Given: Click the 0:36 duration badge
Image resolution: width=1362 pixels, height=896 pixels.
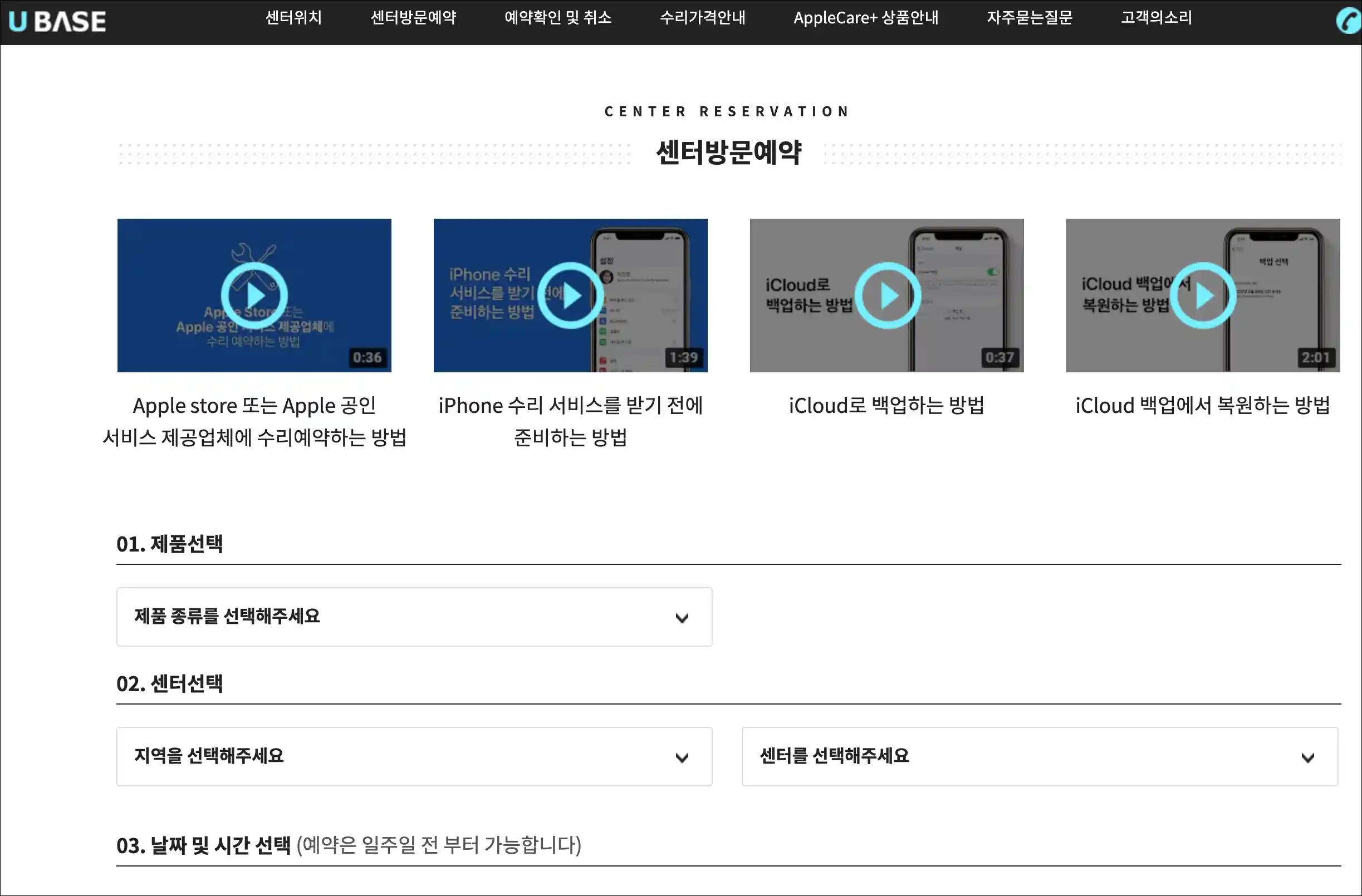Looking at the screenshot, I should [x=368, y=358].
